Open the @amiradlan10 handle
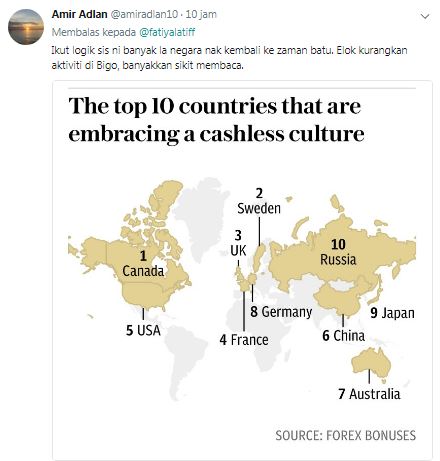The width and height of the screenshot is (440, 461). coord(144,14)
